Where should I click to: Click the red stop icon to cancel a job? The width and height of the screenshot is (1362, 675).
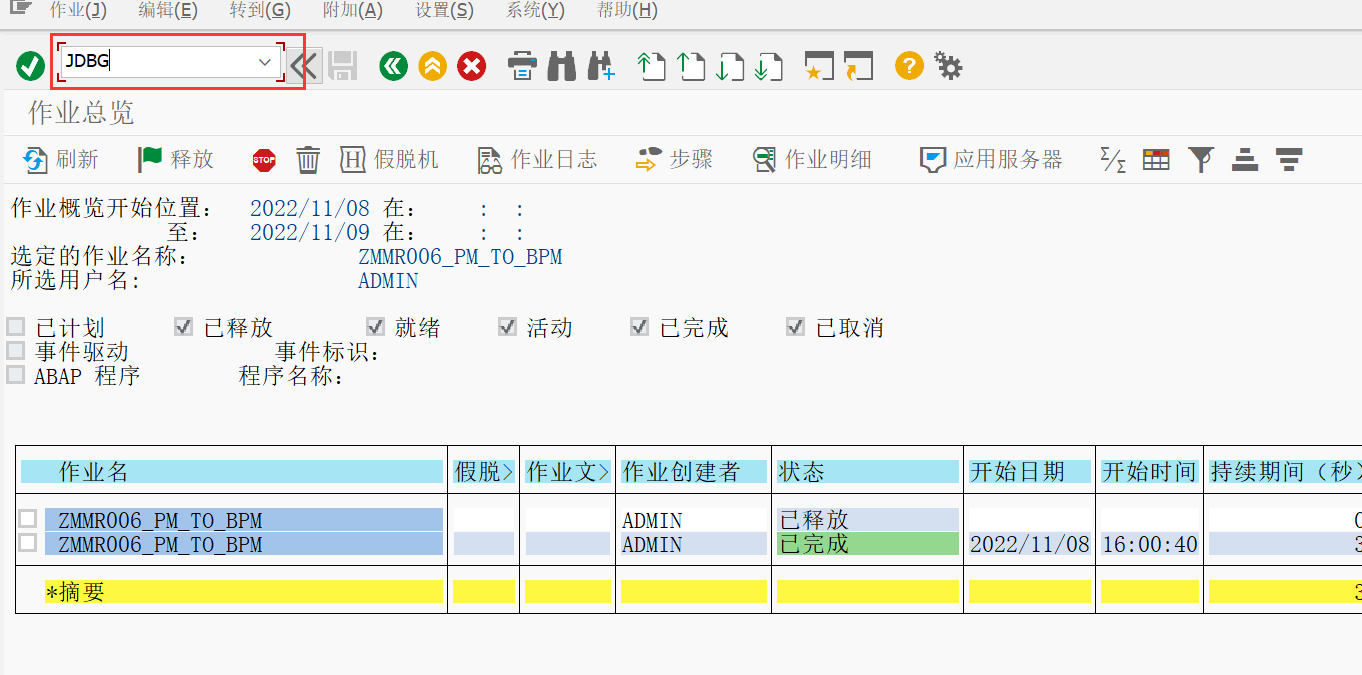pyautogui.click(x=263, y=159)
